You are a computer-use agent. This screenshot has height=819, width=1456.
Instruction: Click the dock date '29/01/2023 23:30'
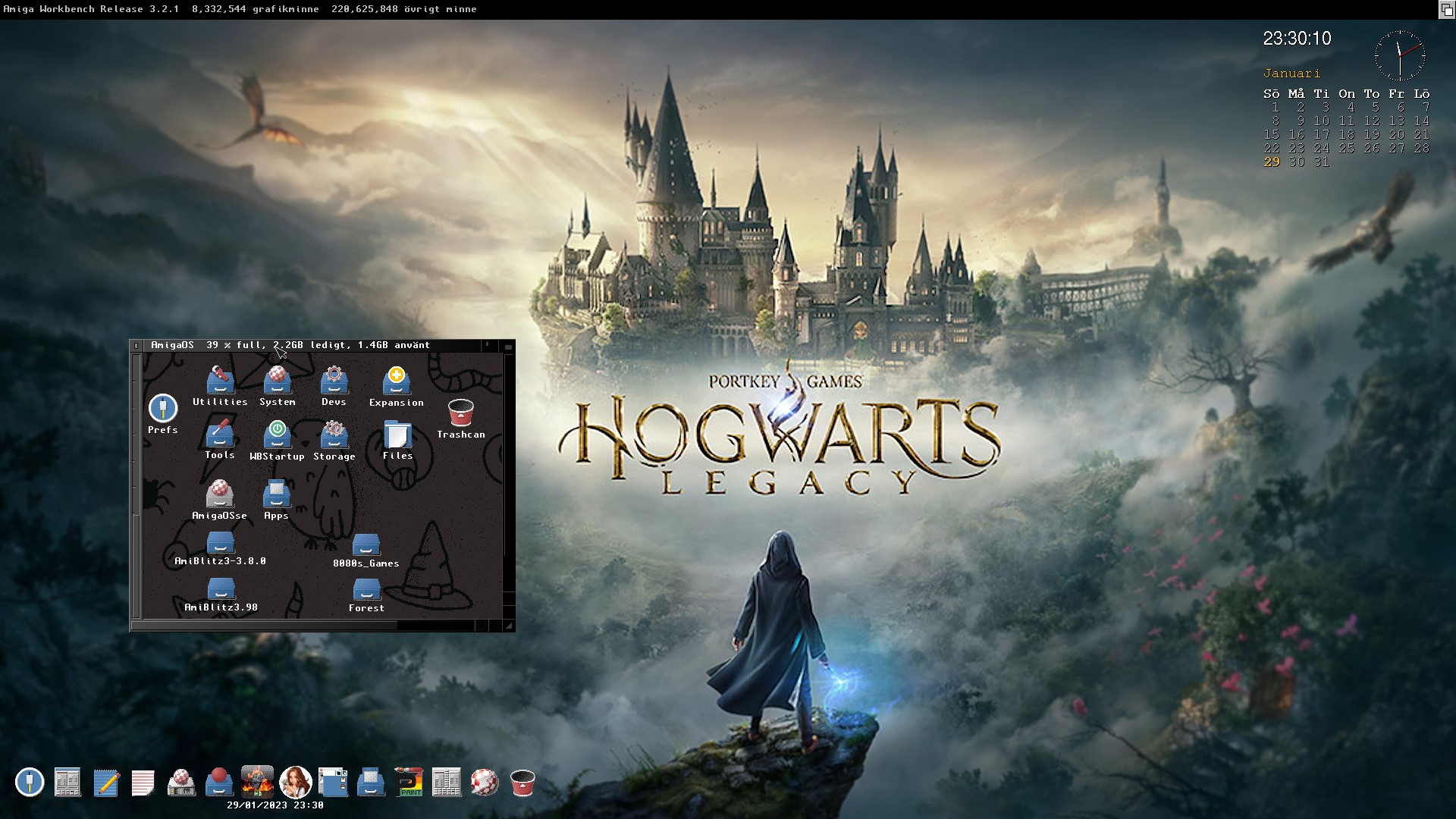[x=275, y=805]
